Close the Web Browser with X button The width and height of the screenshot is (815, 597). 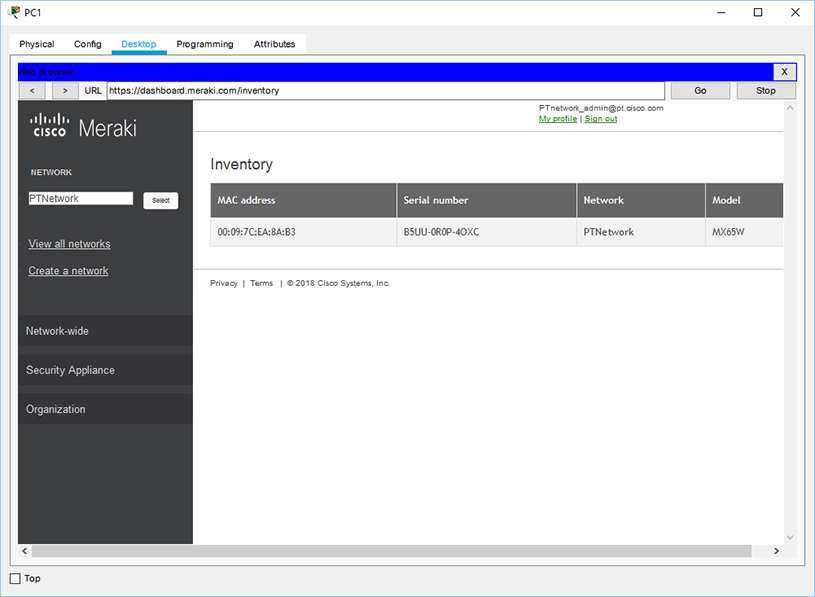click(x=784, y=72)
